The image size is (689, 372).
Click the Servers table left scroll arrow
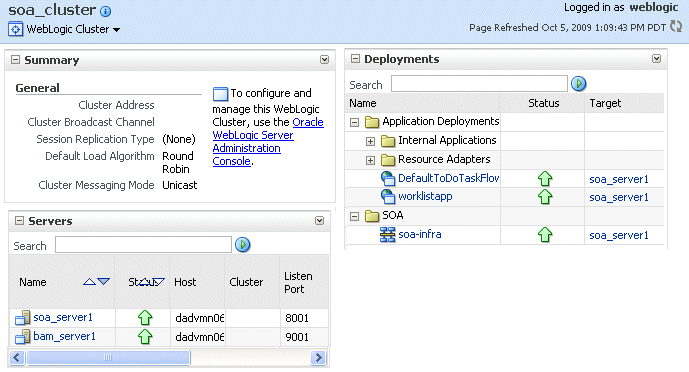(17, 357)
